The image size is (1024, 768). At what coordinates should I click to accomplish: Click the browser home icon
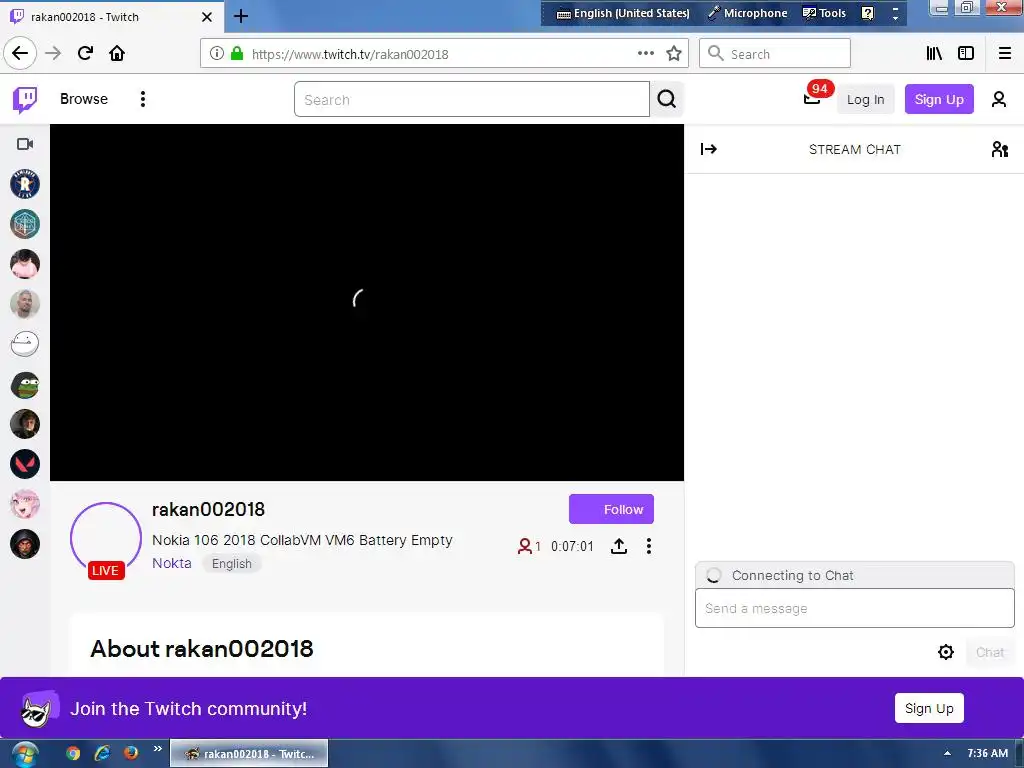(x=117, y=54)
